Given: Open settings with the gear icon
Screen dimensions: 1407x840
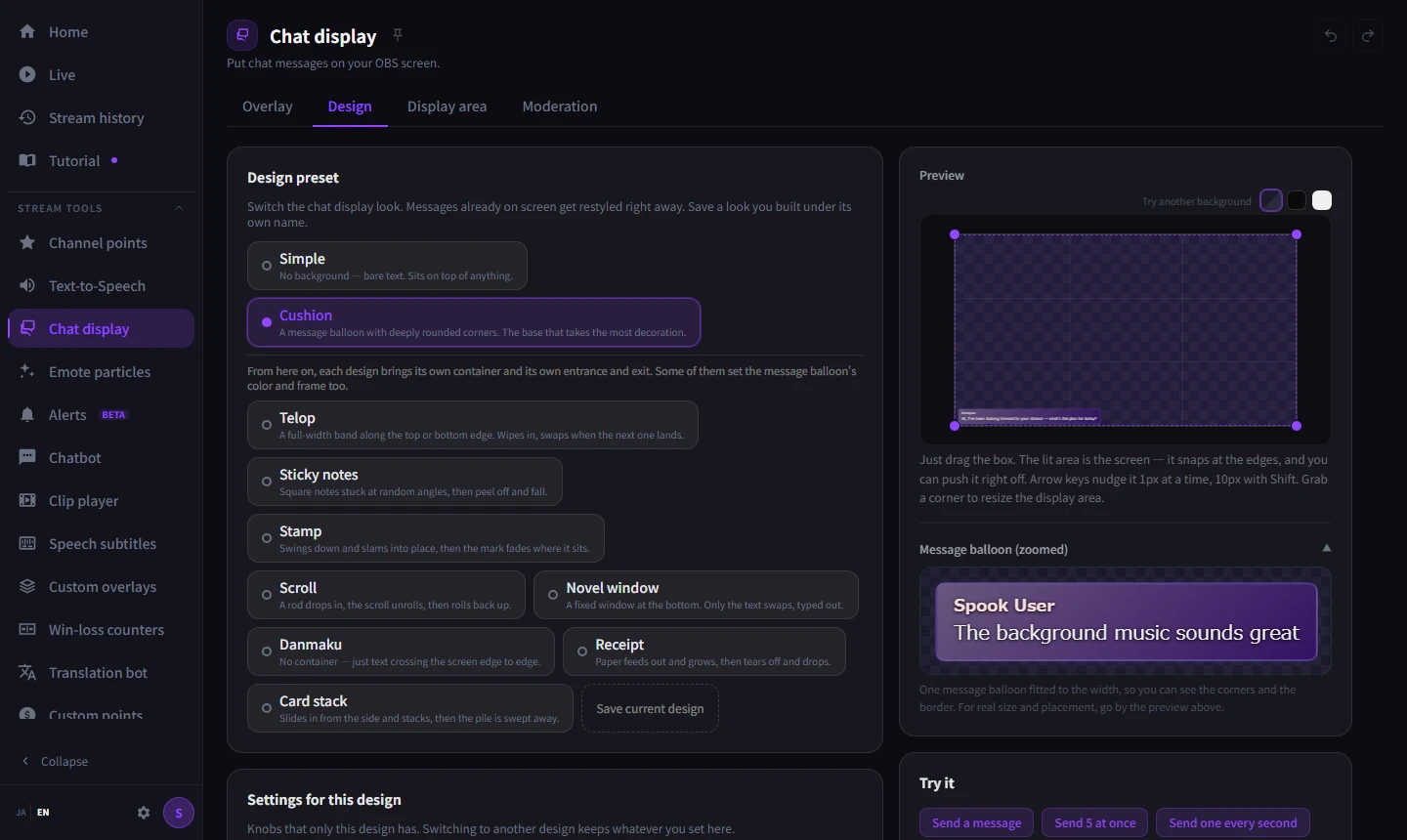Looking at the screenshot, I should (144, 813).
